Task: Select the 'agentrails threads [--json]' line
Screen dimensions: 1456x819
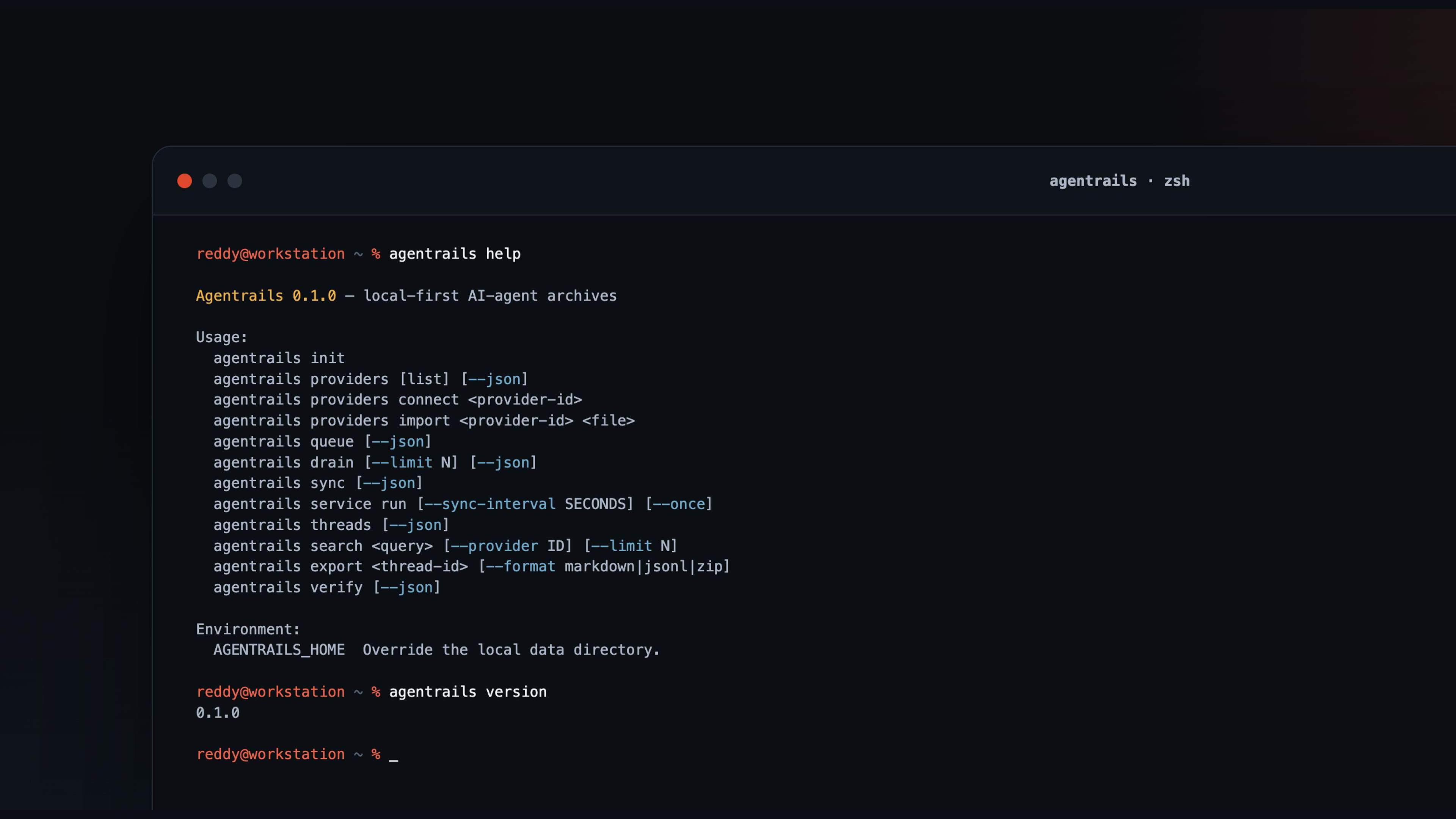Action: click(x=331, y=525)
